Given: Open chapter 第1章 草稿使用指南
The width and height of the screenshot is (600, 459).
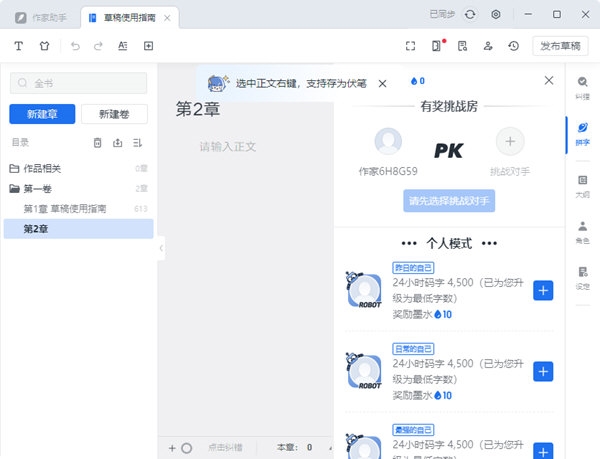Looking at the screenshot, I should (x=78, y=208).
